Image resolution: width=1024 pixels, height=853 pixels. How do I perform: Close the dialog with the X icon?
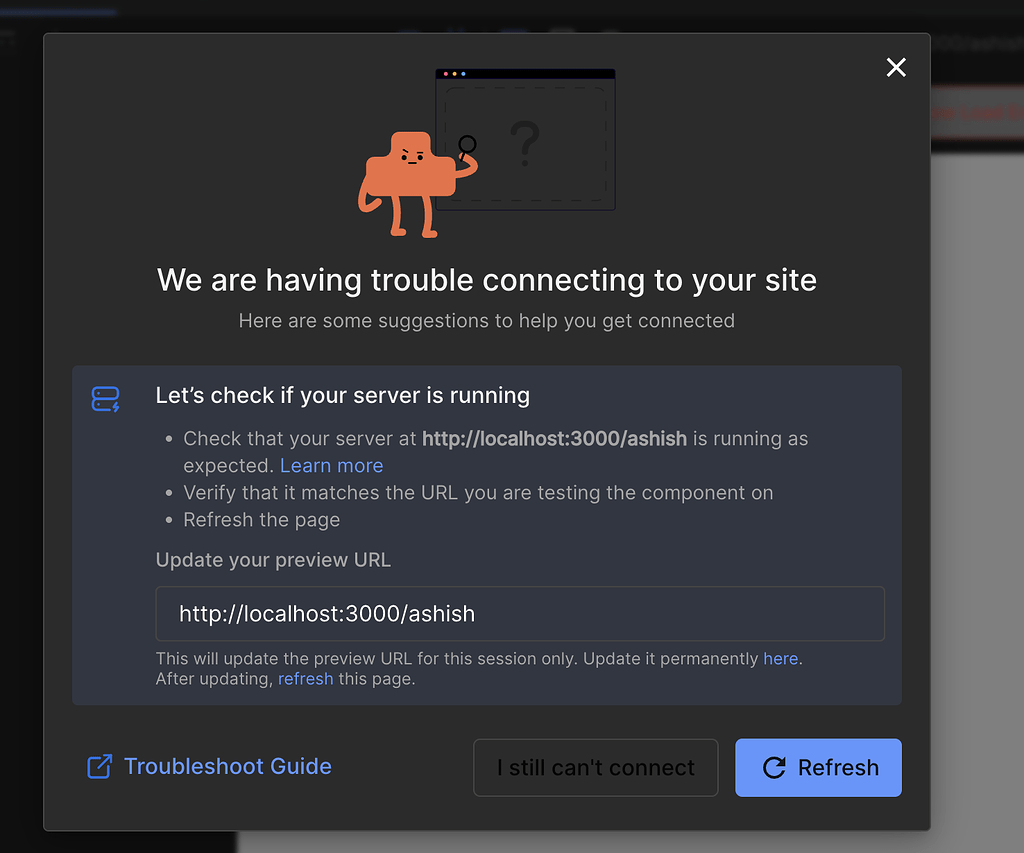(x=895, y=67)
